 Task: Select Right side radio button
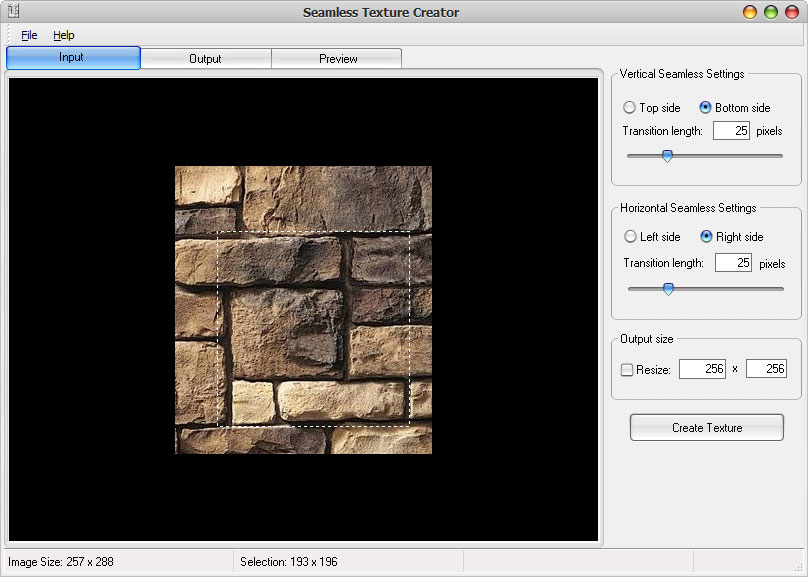point(707,236)
